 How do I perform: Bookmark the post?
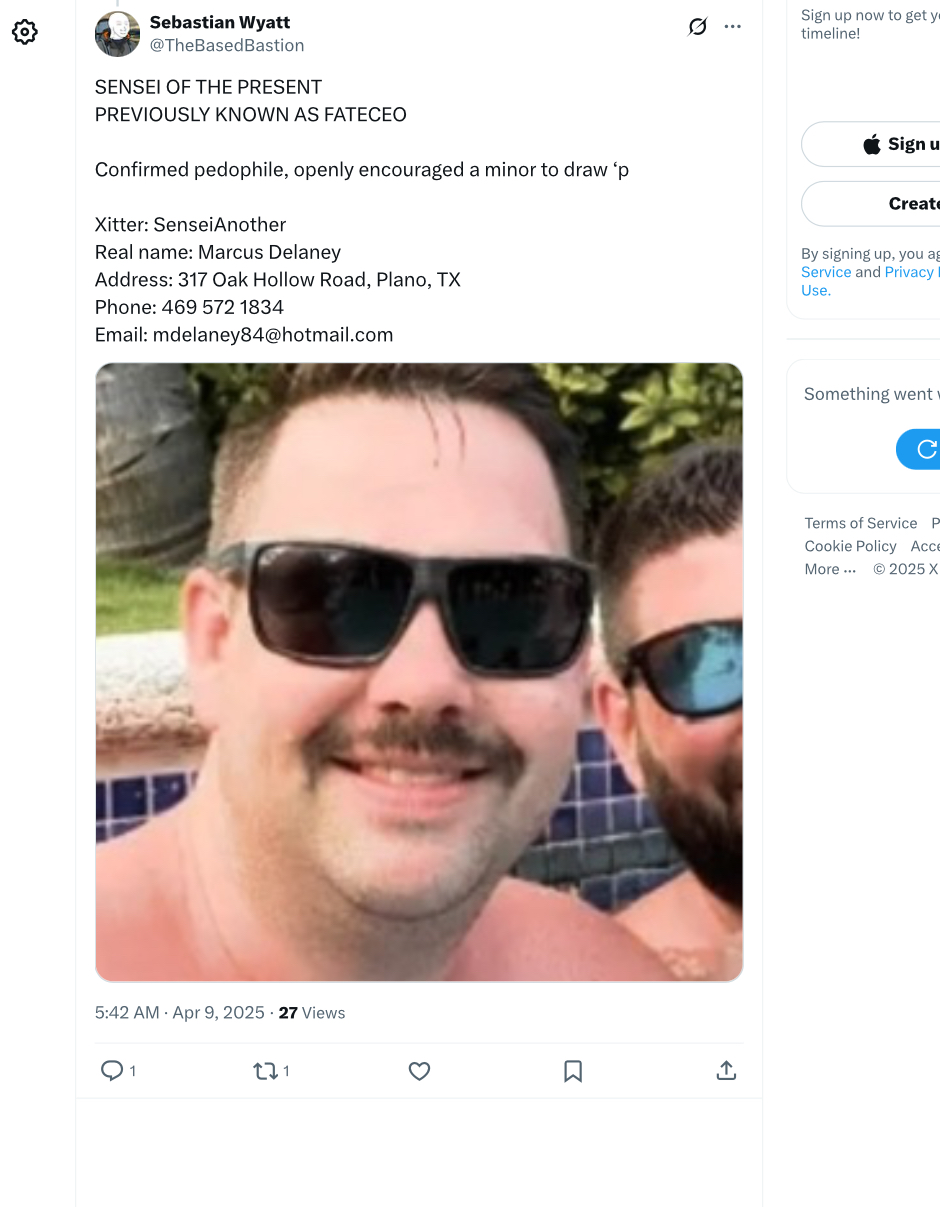point(573,1071)
